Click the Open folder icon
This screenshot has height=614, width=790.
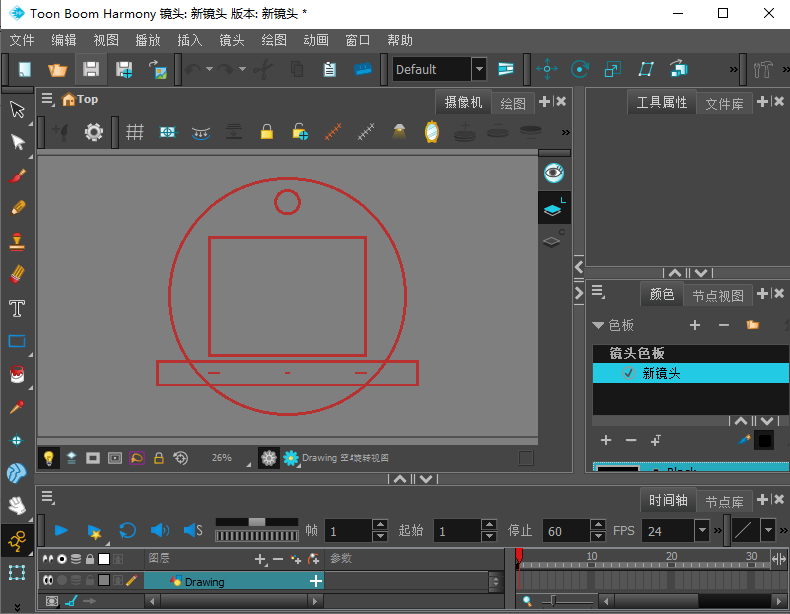(x=57, y=69)
